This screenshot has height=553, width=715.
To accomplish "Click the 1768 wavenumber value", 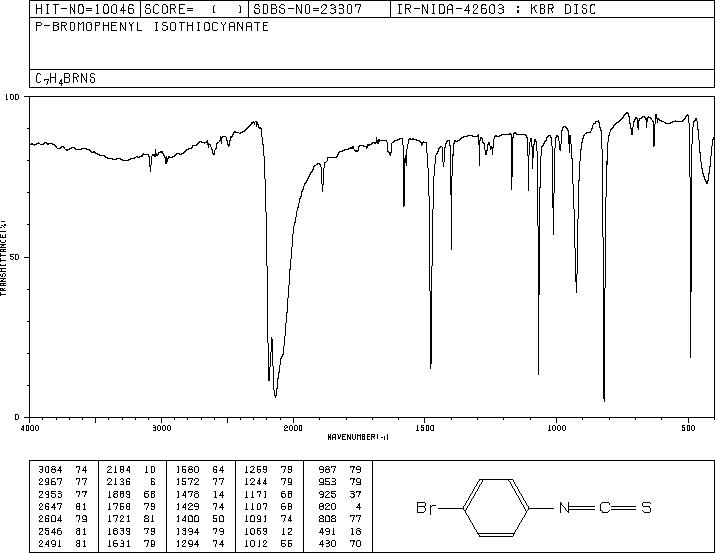I will (x=119, y=506).
